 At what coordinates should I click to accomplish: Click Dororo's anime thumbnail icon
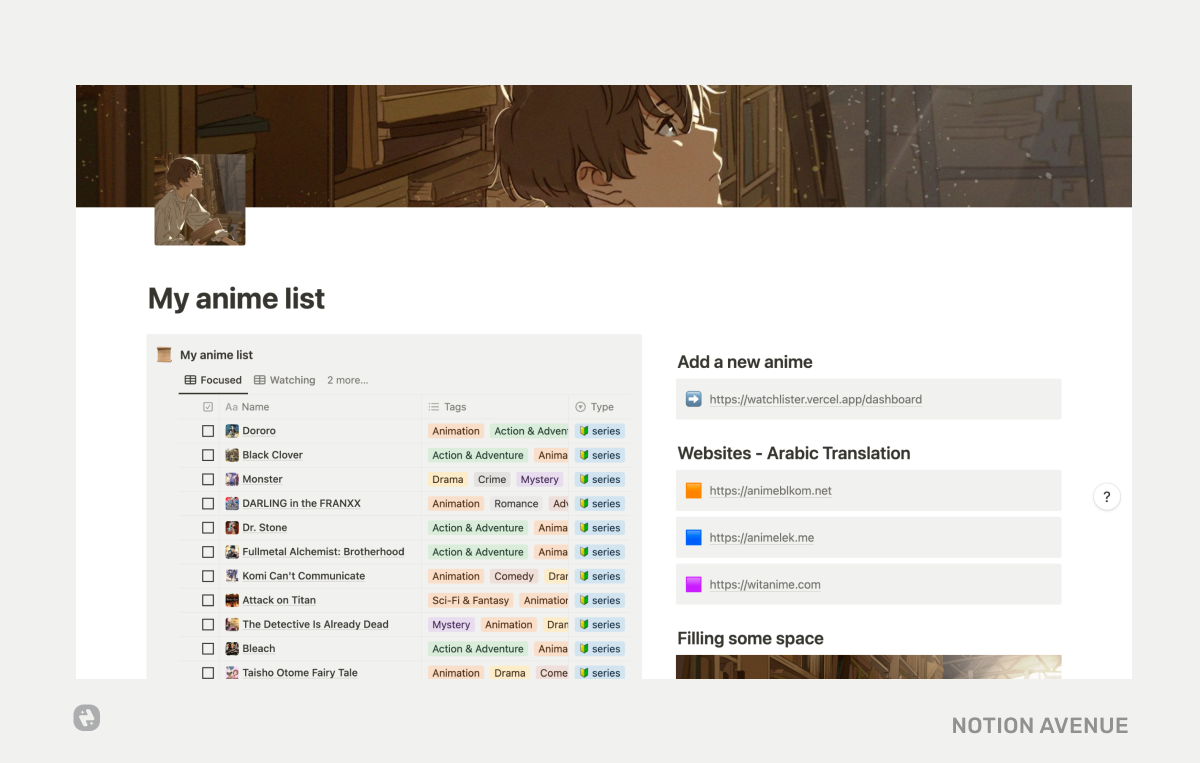(x=232, y=430)
